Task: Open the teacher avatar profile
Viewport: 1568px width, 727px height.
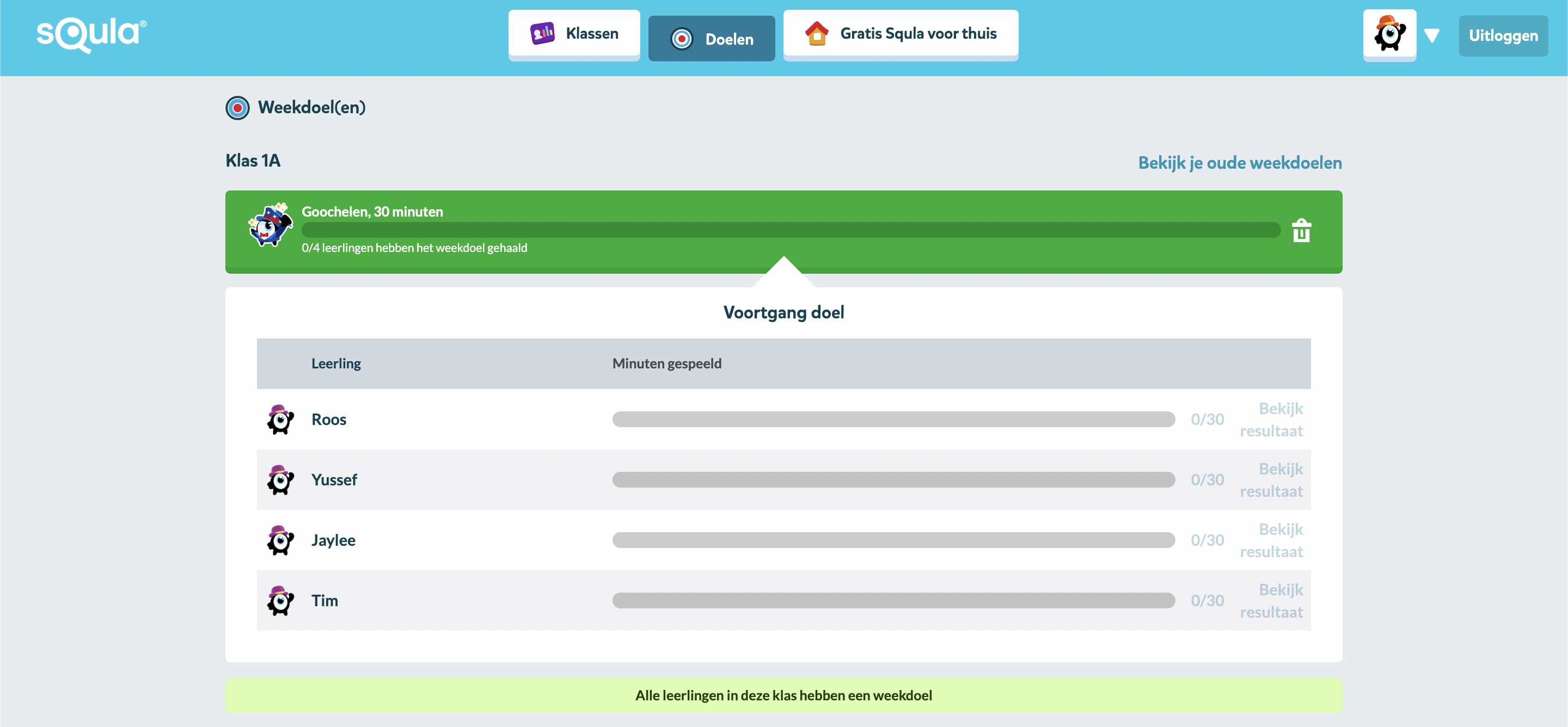Action: pyautogui.click(x=1389, y=34)
